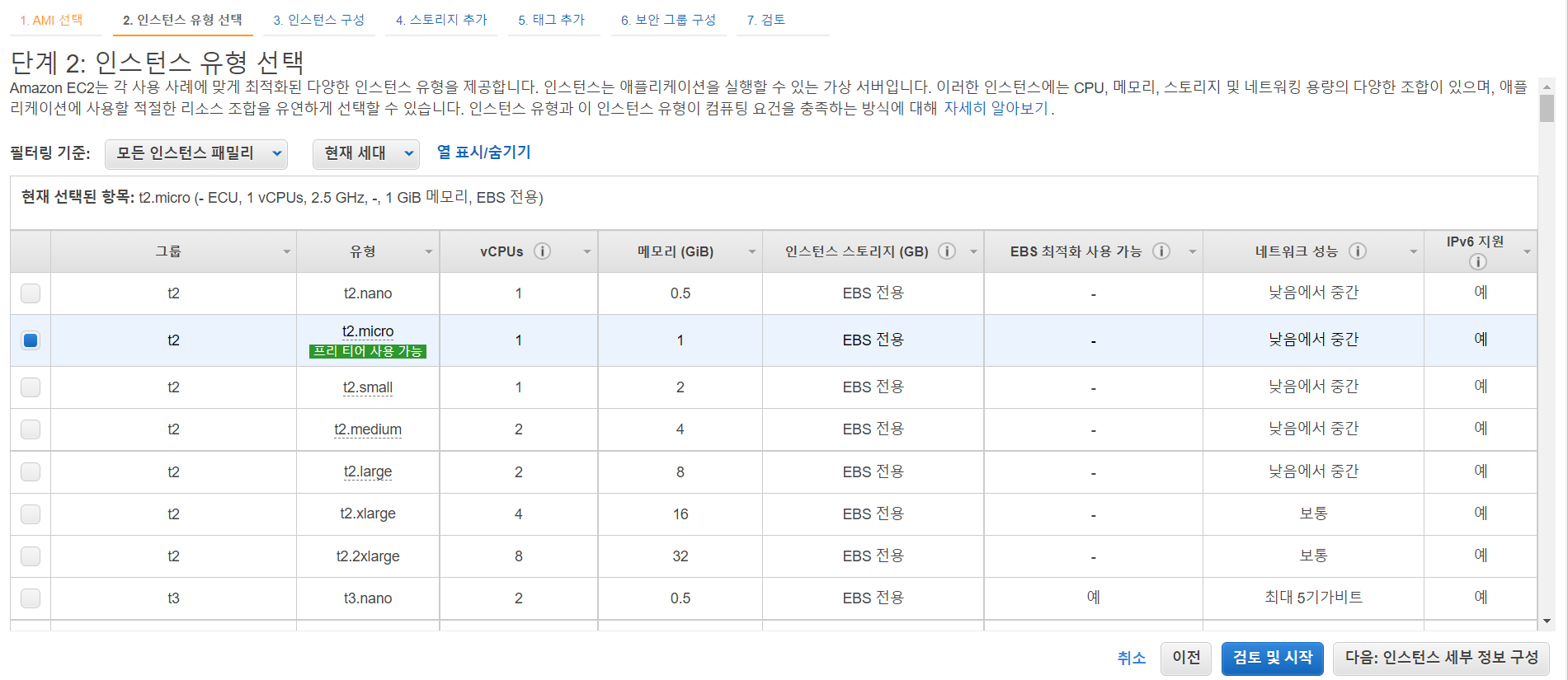Viewport: 1568px width, 680px height.
Task: Open 유형 column filter arrow
Action: point(429,251)
